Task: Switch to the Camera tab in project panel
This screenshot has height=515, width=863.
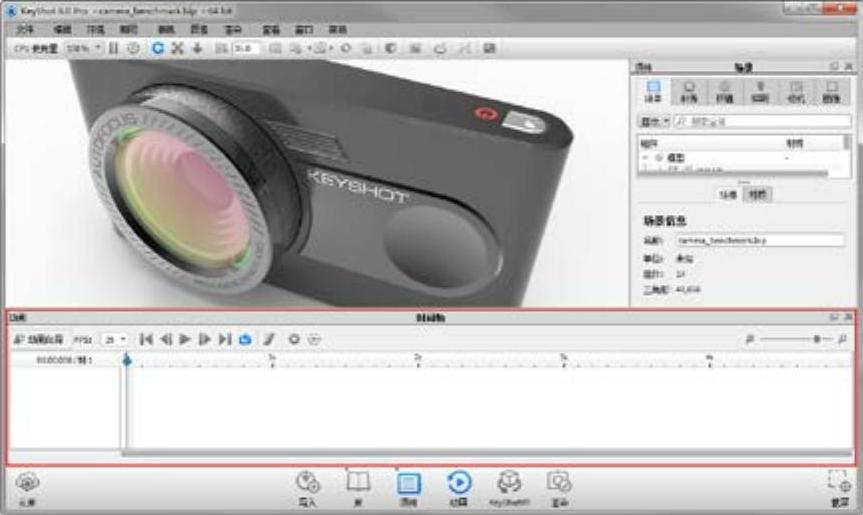Action: (x=796, y=91)
